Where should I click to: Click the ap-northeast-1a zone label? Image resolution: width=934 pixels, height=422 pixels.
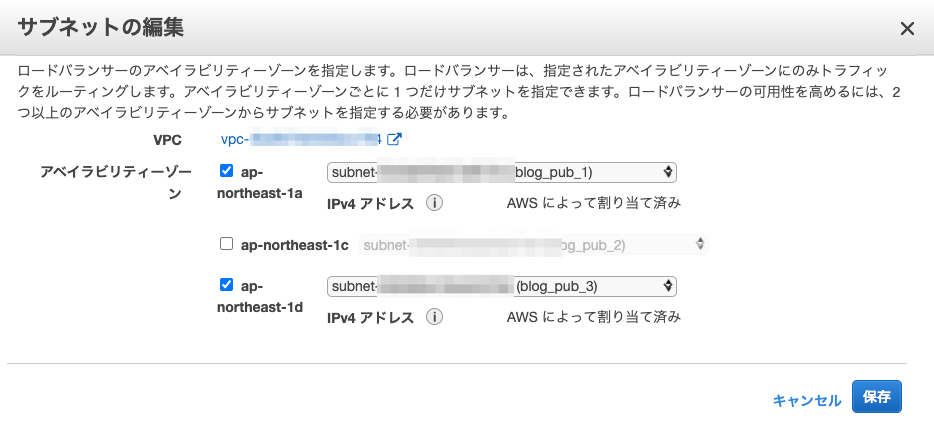(260, 182)
